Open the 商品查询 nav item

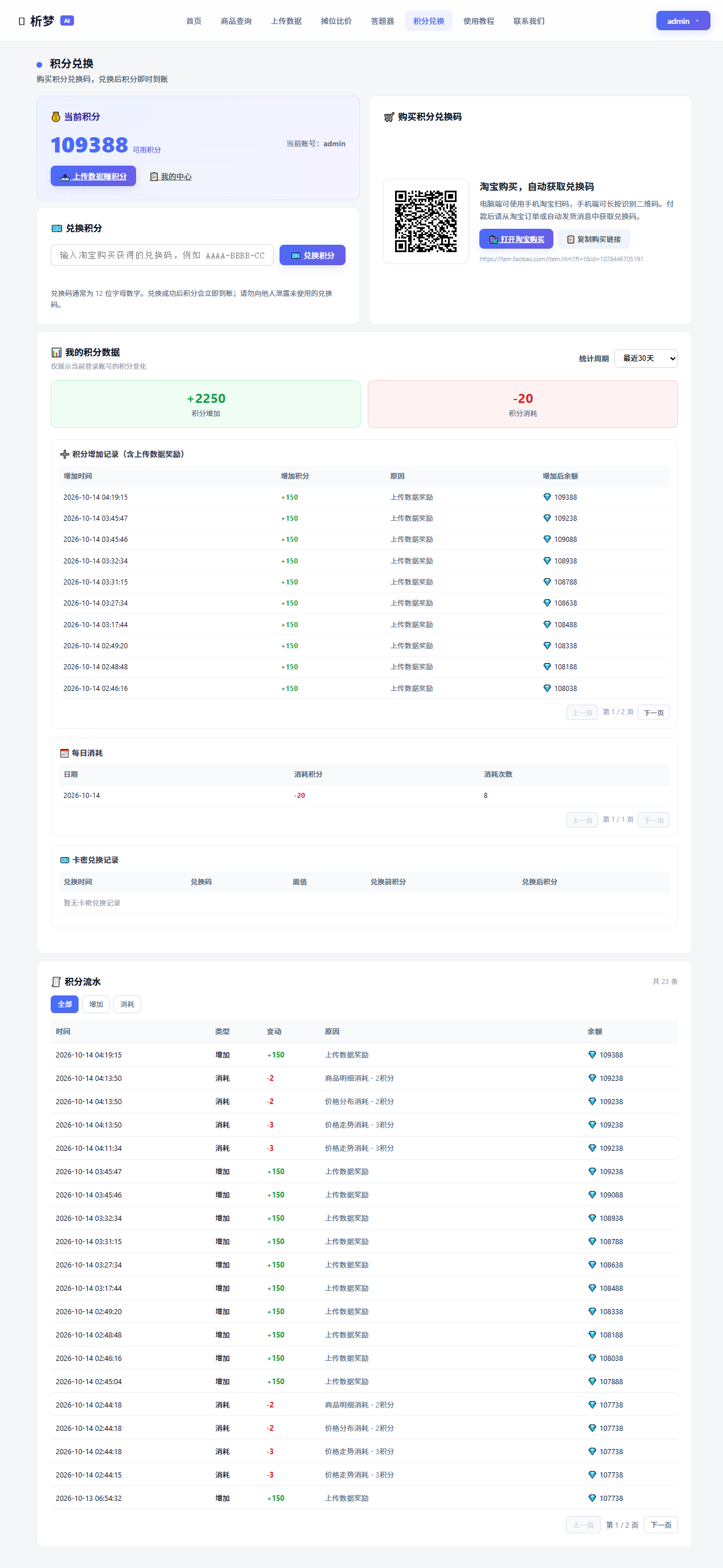236,20
